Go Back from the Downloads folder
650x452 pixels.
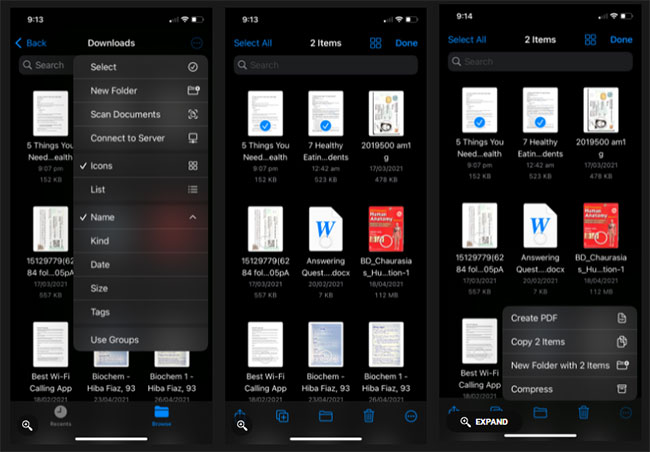point(31,43)
